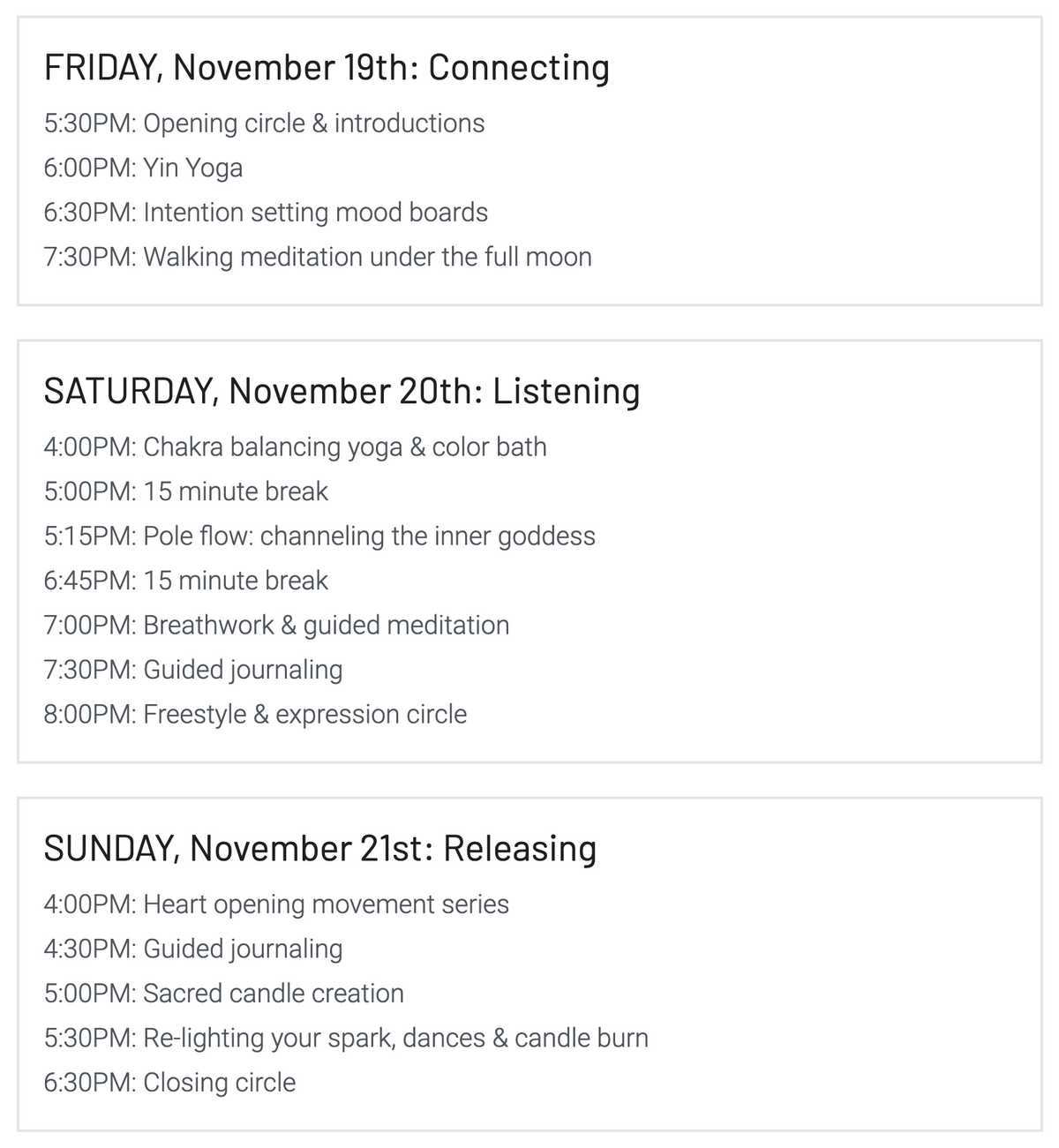Select Intention setting mood boards entry
The image size is (1059, 1148).
tap(266, 213)
